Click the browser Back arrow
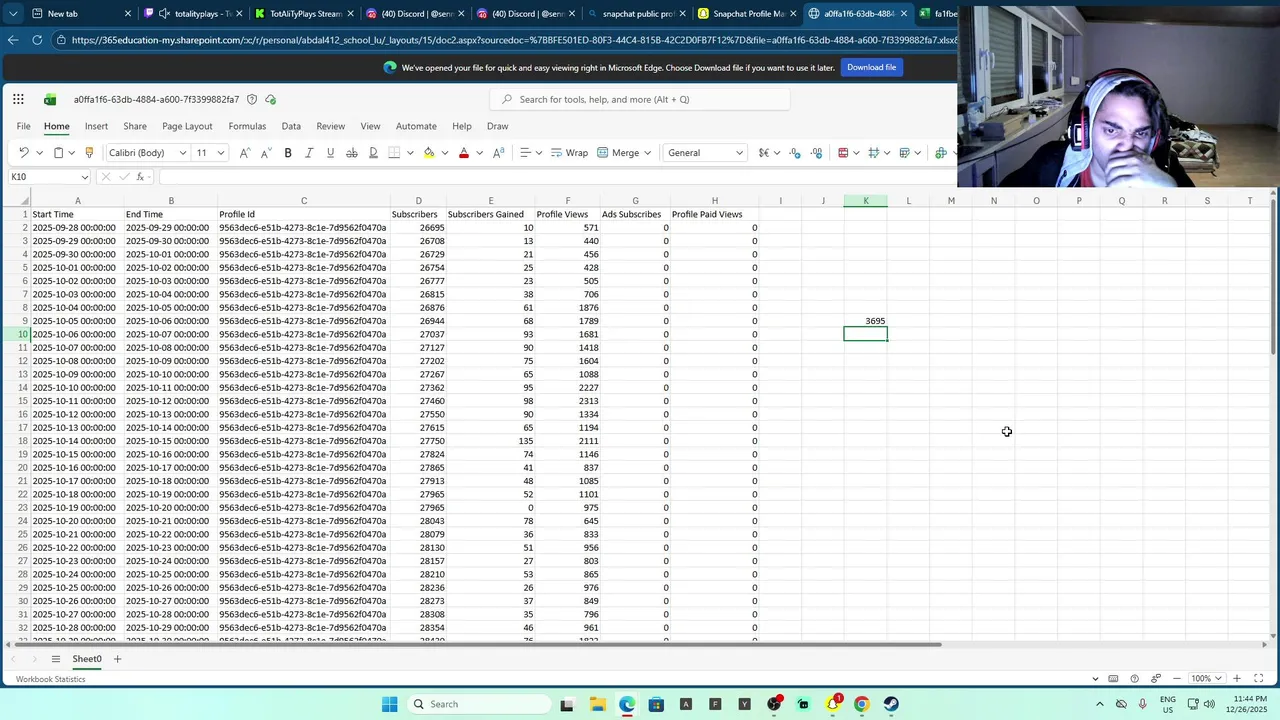Viewport: 1280px width, 720px height. pos(12,40)
